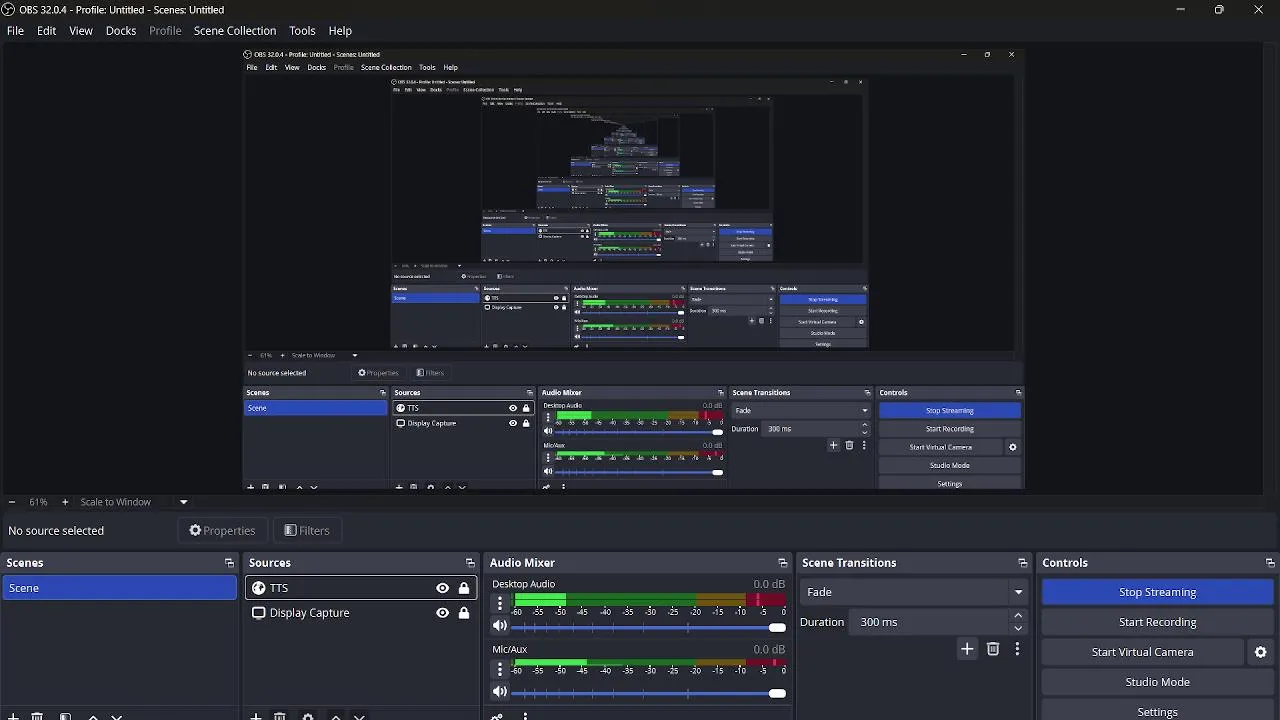Unlock the Display Capture source

click(464, 613)
